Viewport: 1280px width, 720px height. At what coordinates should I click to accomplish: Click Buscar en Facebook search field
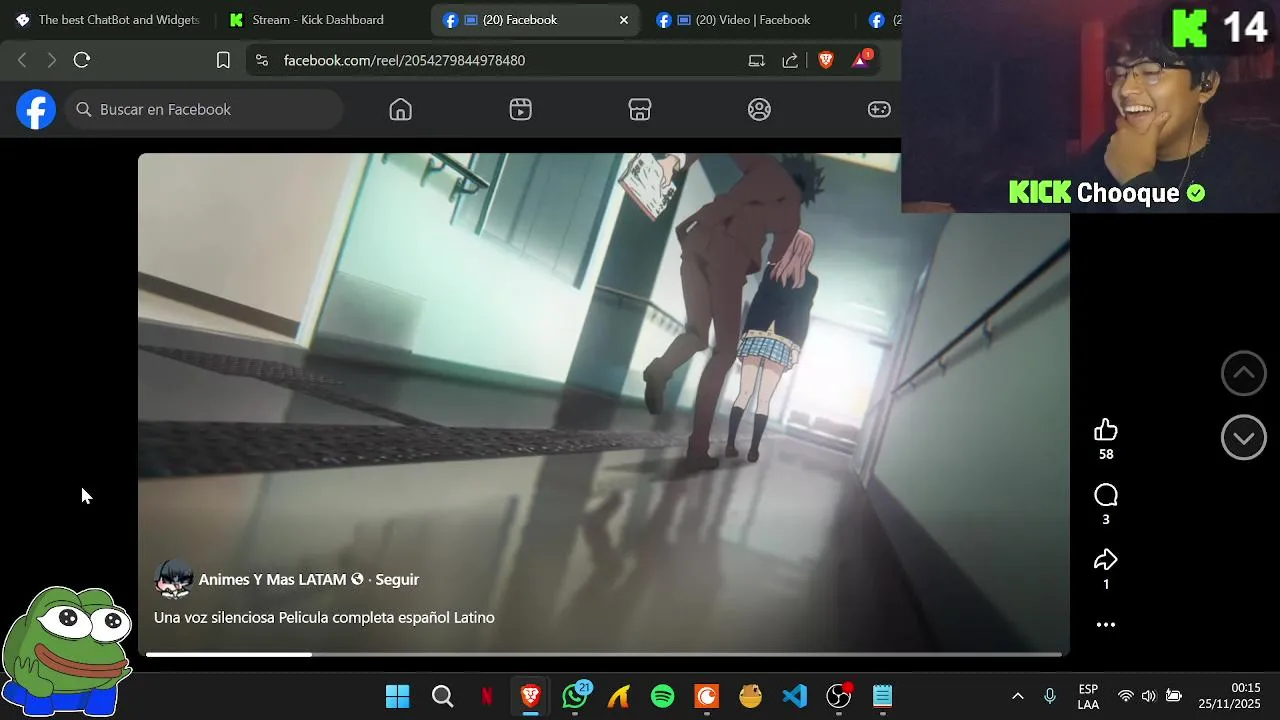pos(205,109)
